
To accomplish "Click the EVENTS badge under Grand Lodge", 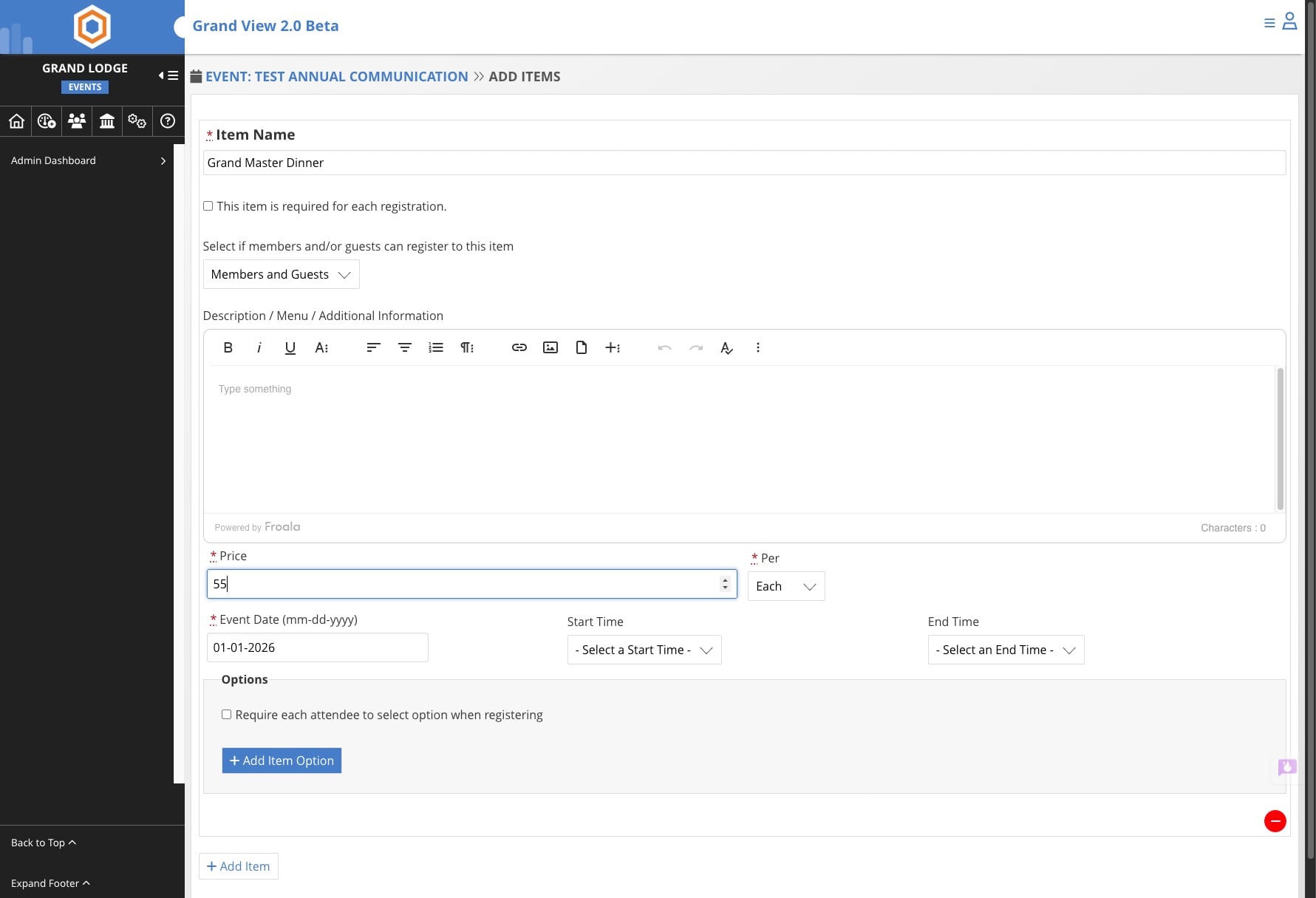I will coord(85,87).
